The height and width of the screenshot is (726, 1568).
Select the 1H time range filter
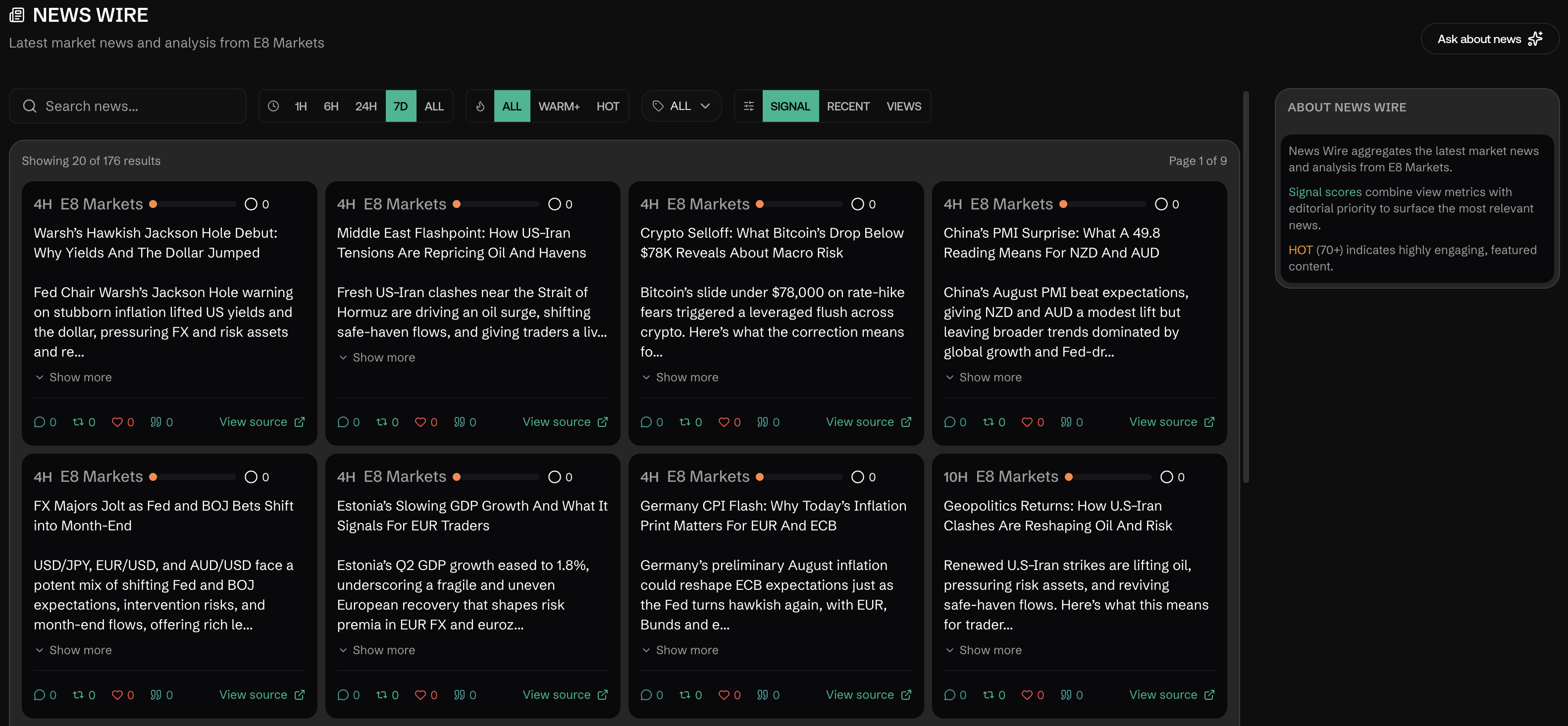click(301, 106)
